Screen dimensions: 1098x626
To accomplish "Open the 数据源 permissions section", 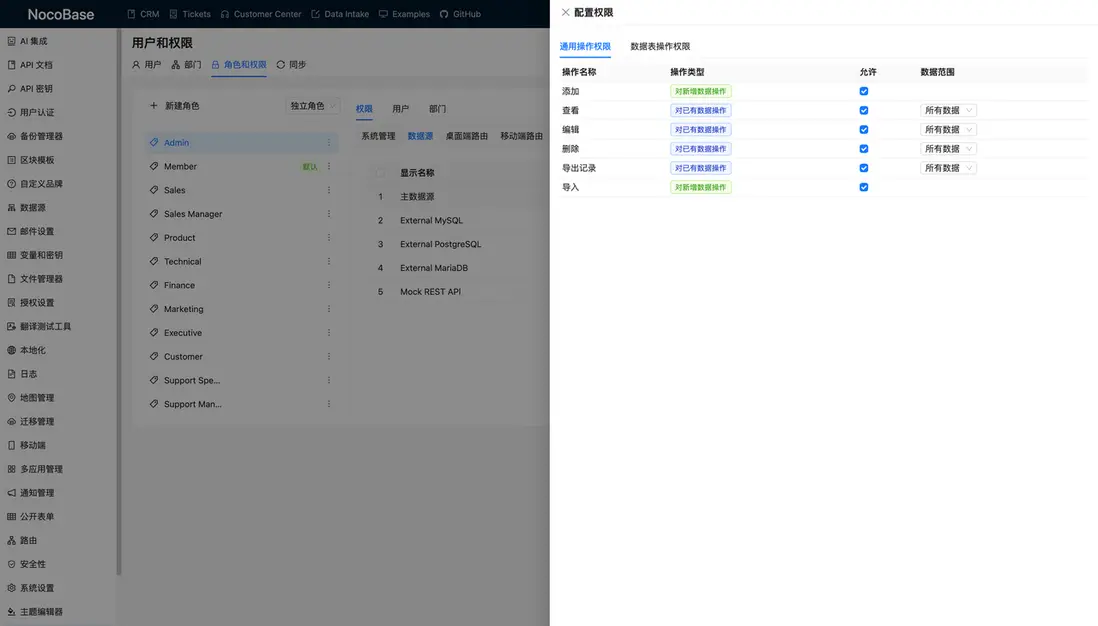I will 420,136.
